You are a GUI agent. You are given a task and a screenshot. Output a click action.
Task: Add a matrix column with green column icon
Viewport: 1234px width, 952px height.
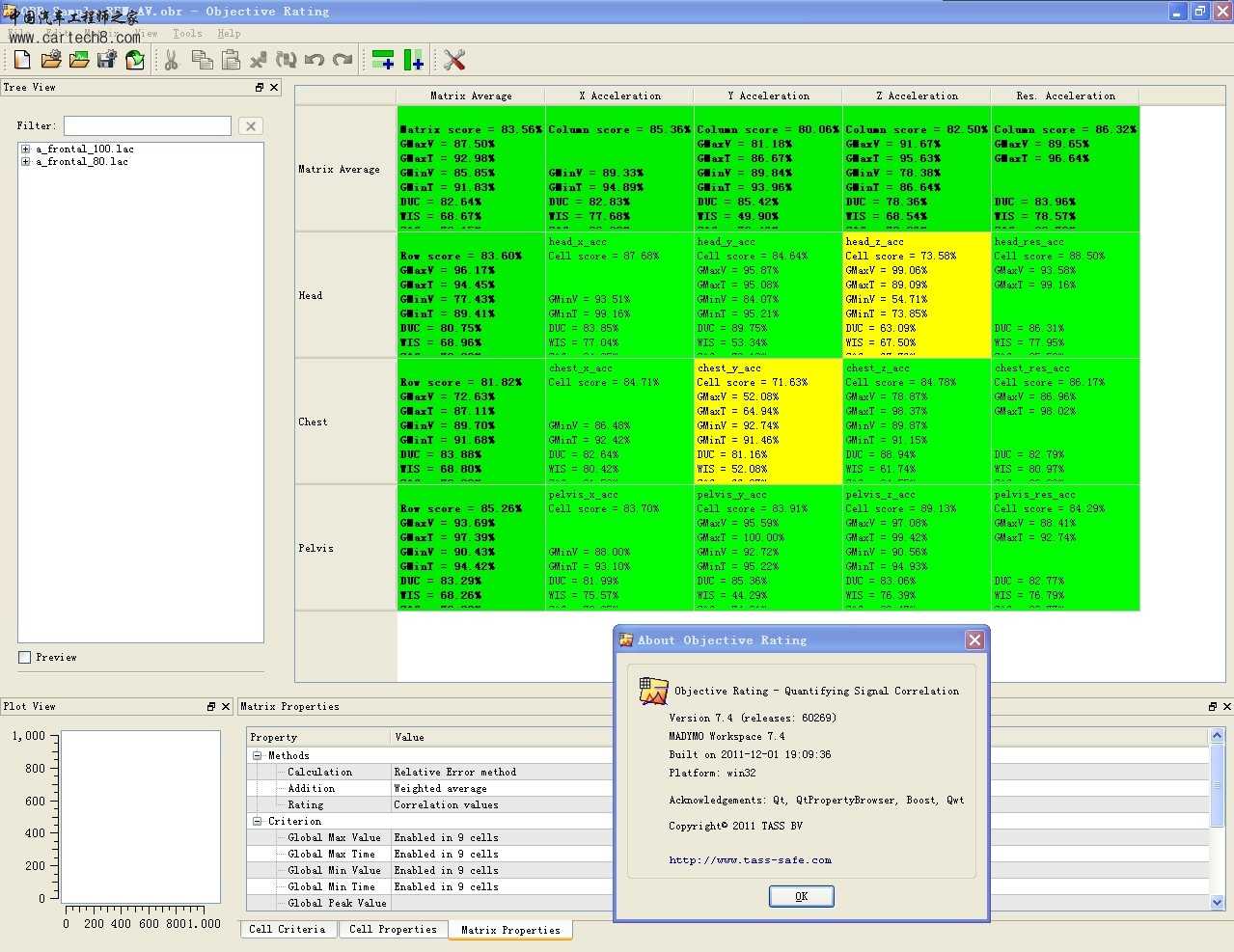click(x=413, y=60)
